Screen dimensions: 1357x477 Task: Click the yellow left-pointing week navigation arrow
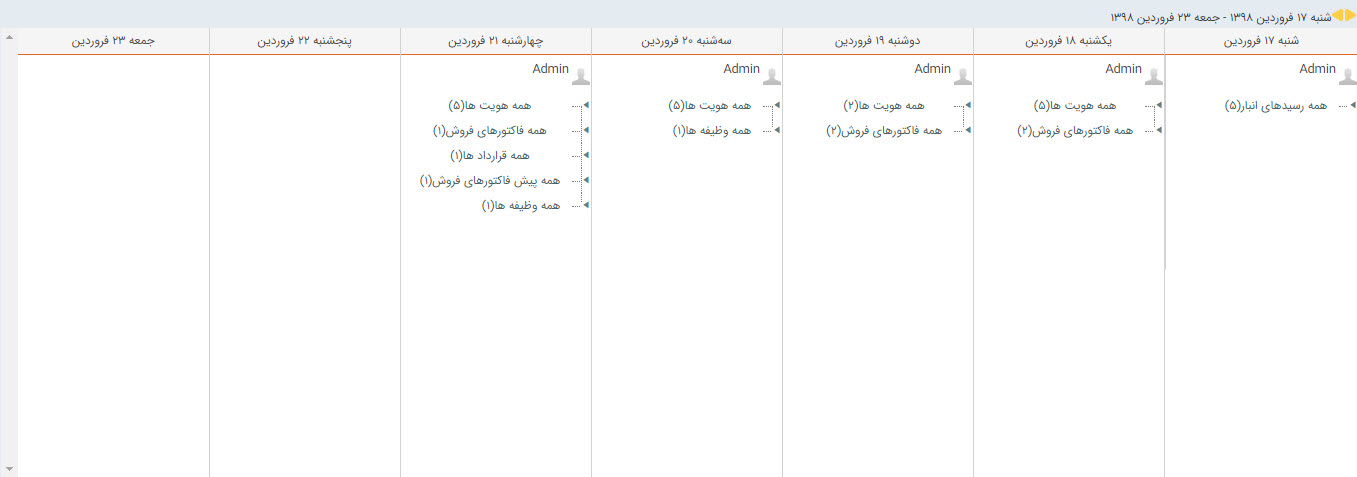(x=1339, y=16)
